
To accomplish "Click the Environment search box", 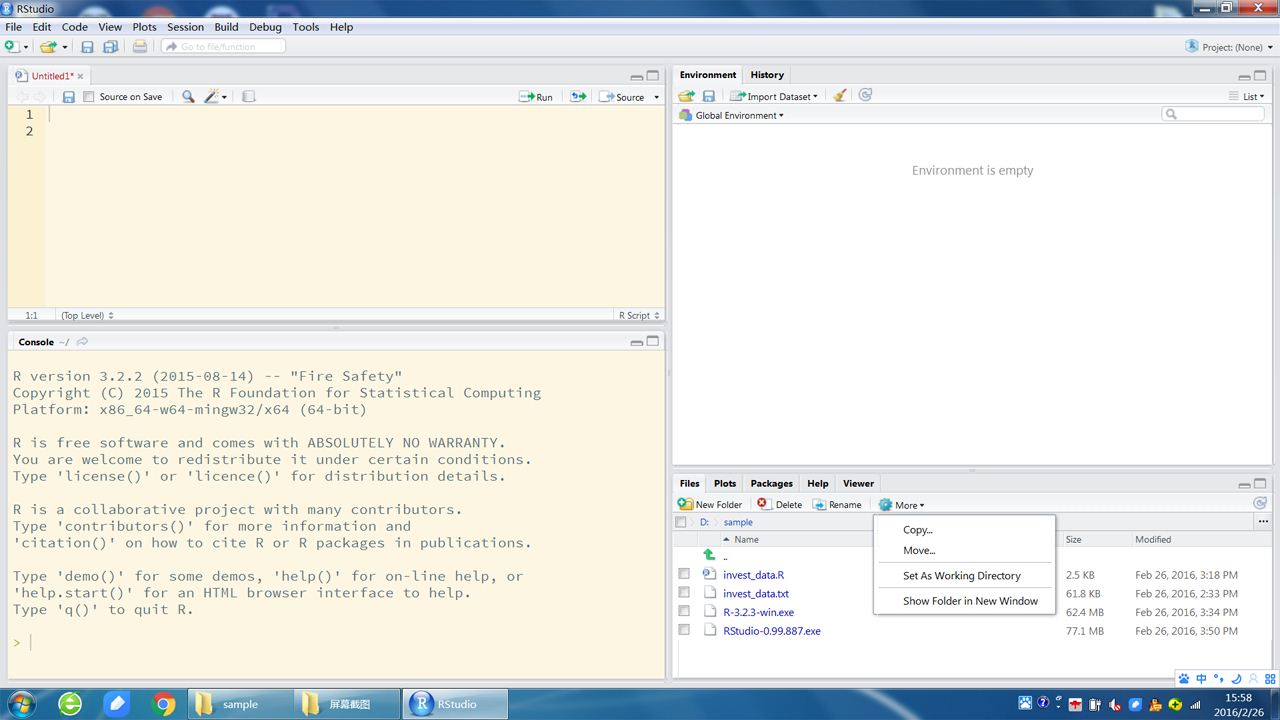I will point(1213,115).
